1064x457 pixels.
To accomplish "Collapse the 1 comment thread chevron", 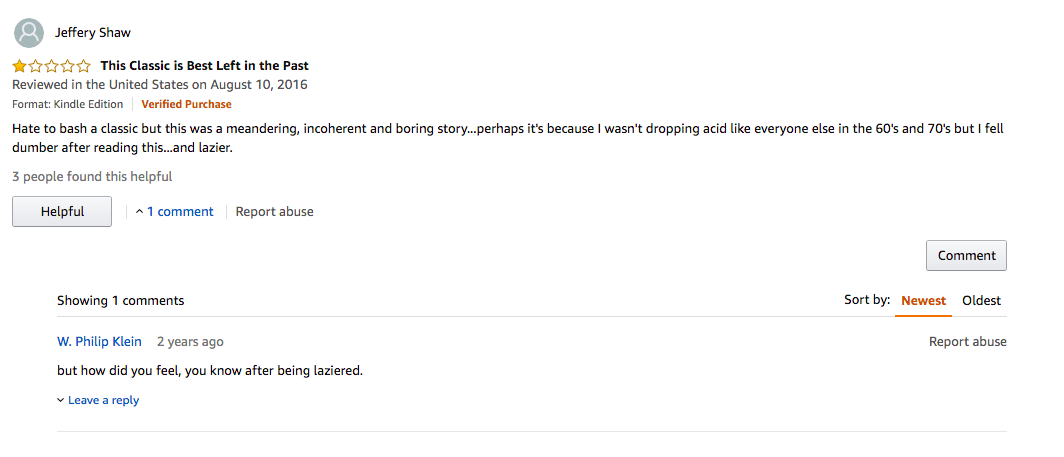I will (x=140, y=212).
